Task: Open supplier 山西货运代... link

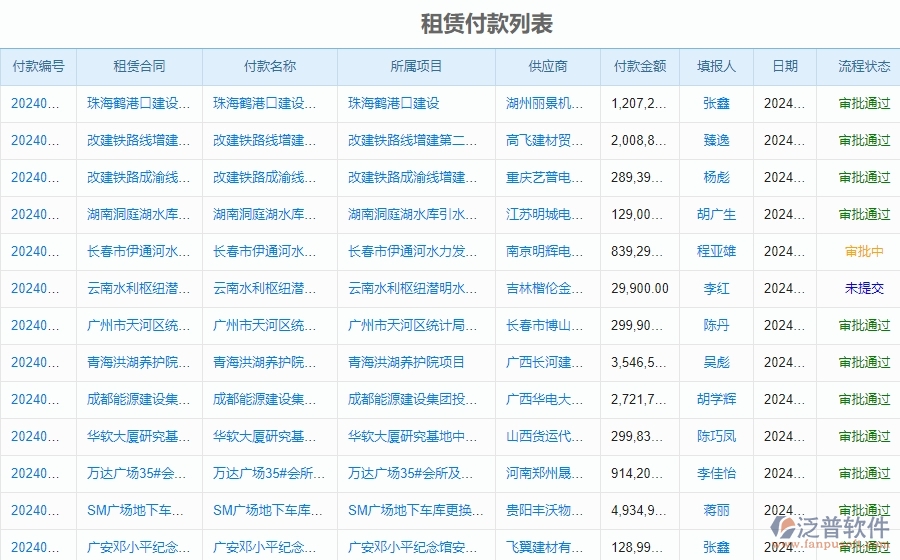Action: pyautogui.click(x=544, y=437)
